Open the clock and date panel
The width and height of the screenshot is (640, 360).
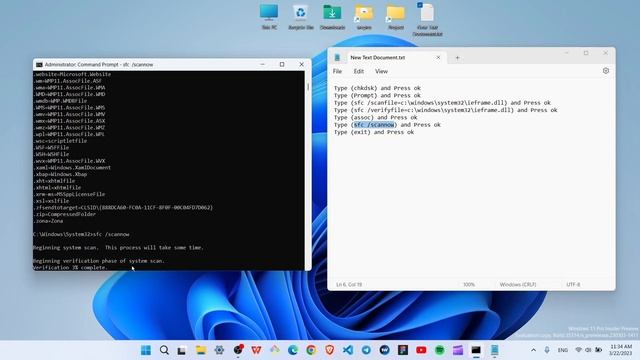[x=620, y=350]
